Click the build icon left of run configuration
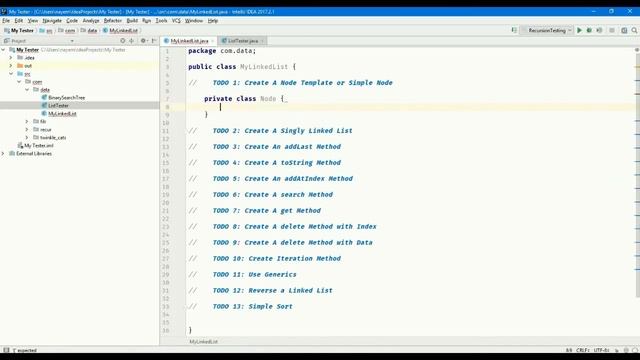The height and width of the screenshot is (360, 640). pyautogui.click(x=514, y=30)
